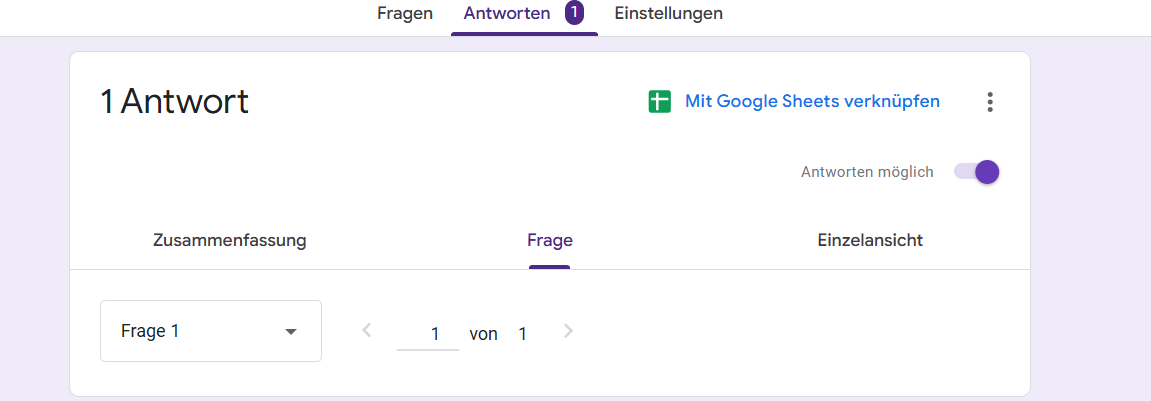This screenshot has height=401, width=1151.
Task: Open the Fragen tab
Action: point(405,14)
